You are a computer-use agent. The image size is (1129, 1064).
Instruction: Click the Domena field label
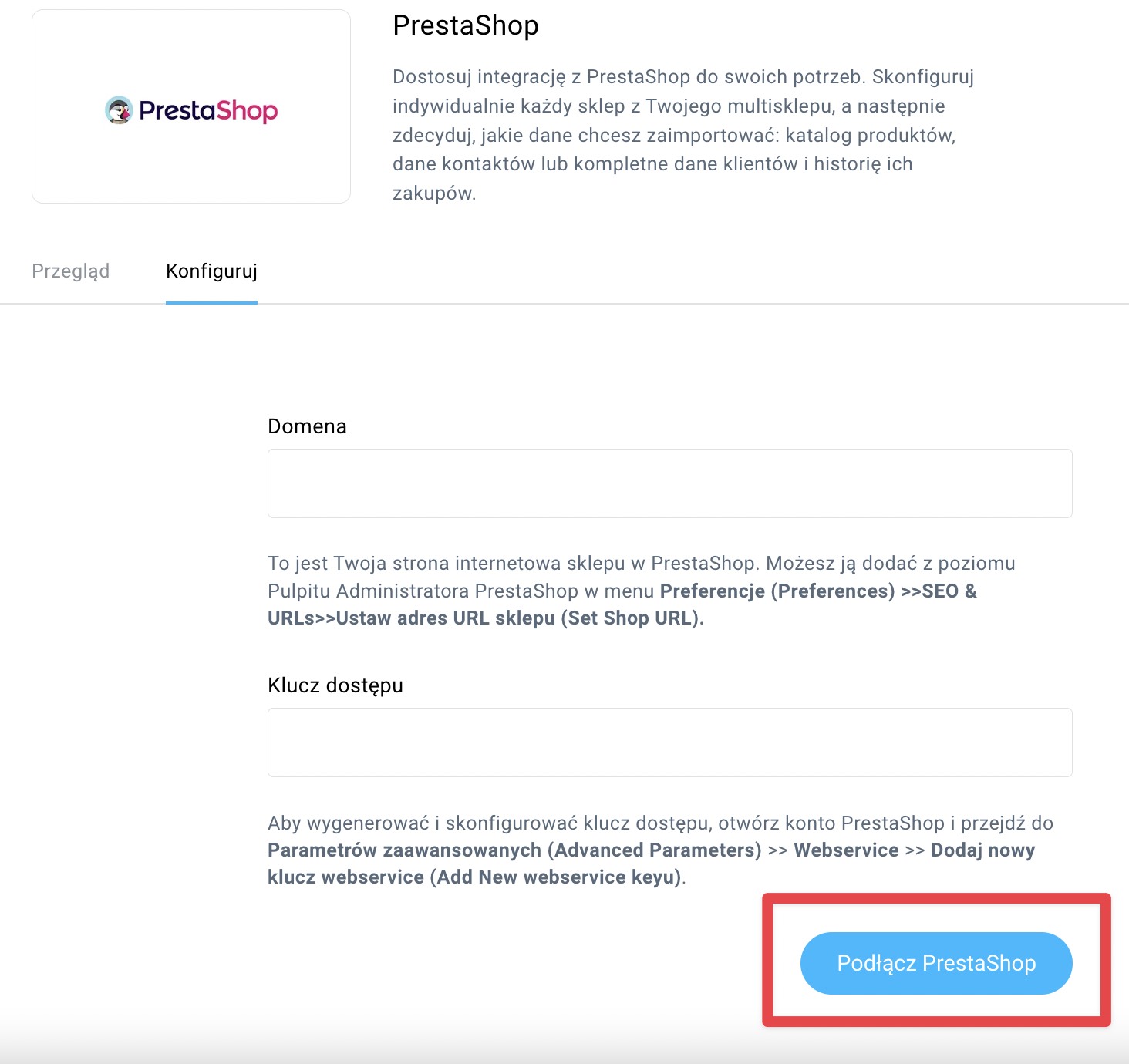pyautogui.click(x=307, y=426)
